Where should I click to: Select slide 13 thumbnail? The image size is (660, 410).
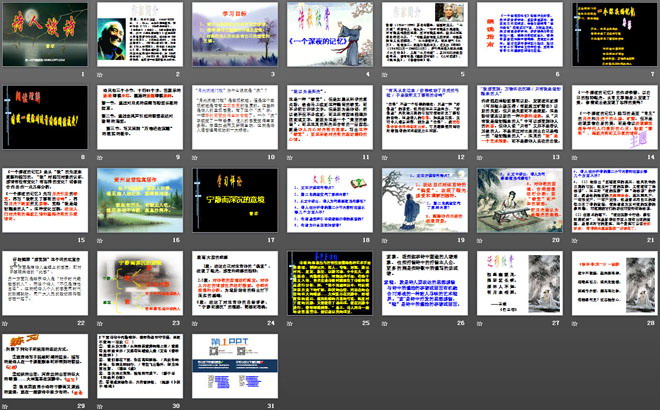(x=520, y=117)
